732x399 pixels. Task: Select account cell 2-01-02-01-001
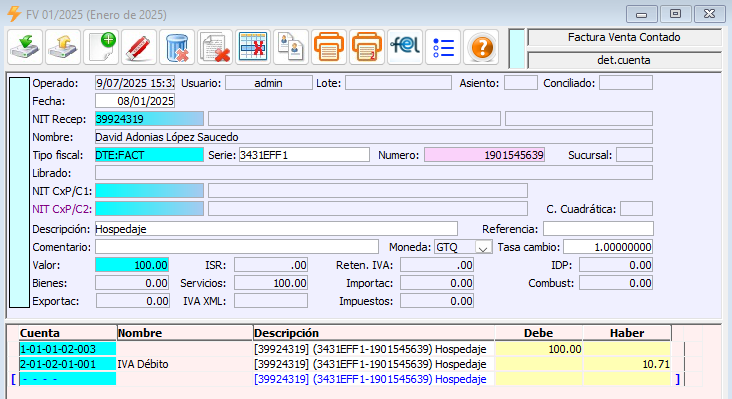coord(68,364)
